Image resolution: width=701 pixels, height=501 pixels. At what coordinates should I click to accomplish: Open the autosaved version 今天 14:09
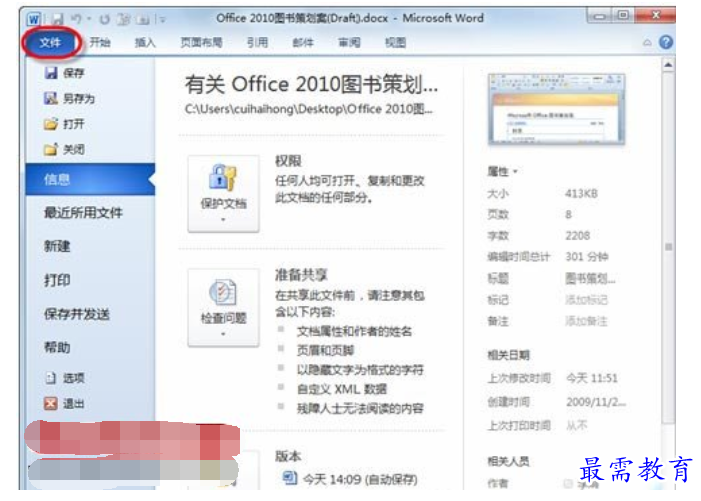tap(350, 479)
